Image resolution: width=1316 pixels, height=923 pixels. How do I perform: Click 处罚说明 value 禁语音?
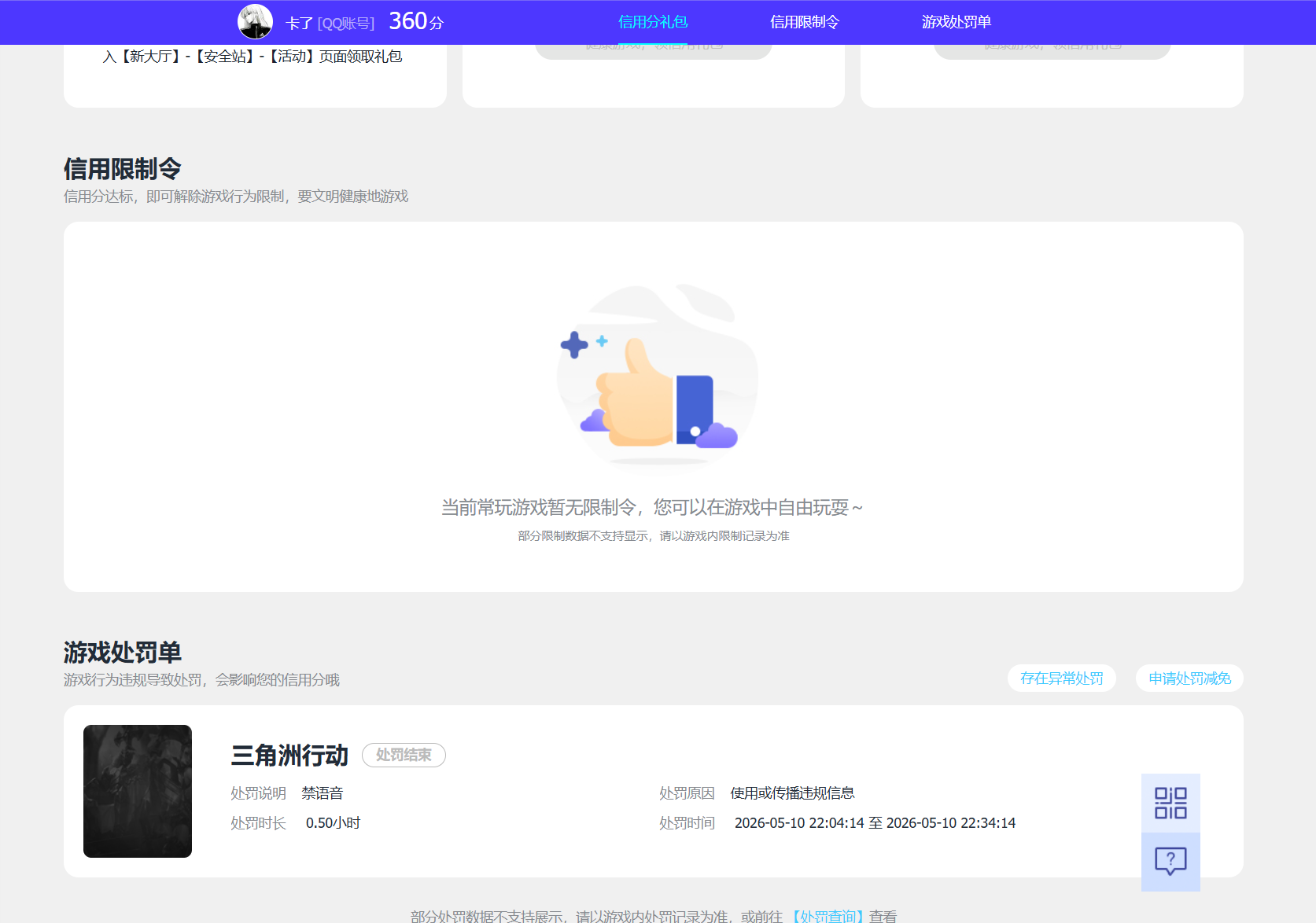click(323, 793)
